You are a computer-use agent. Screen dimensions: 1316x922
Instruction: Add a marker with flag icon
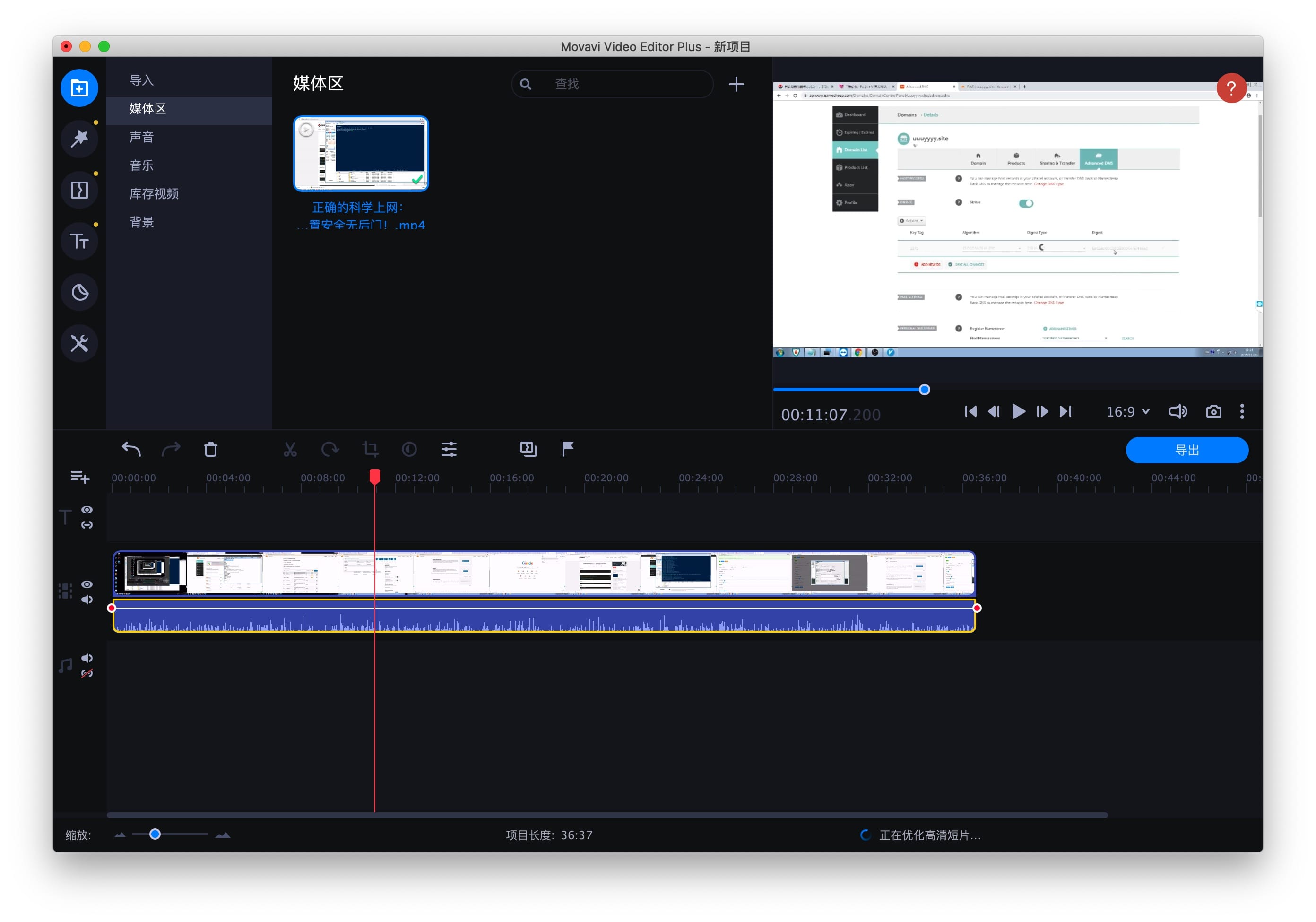567,449
